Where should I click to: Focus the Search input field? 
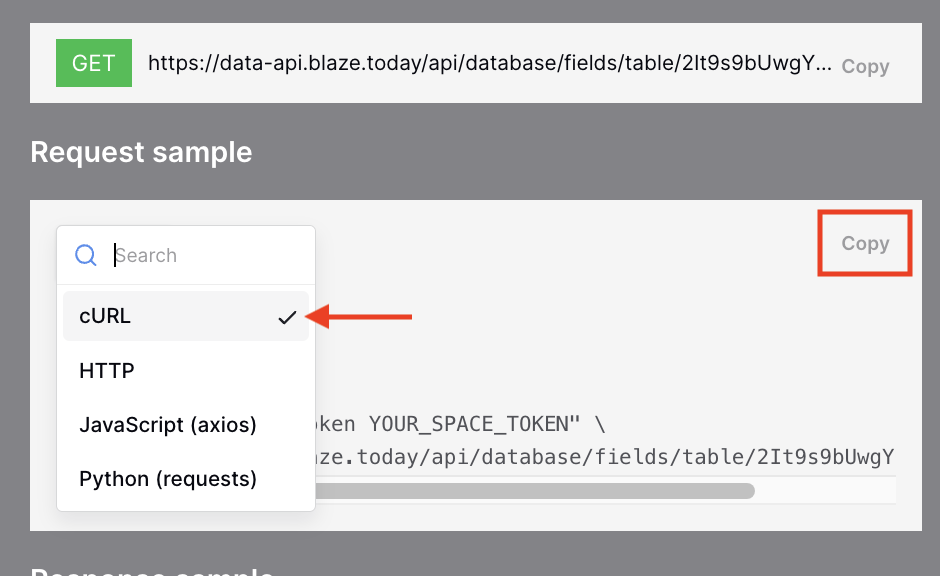click(210, 255)
